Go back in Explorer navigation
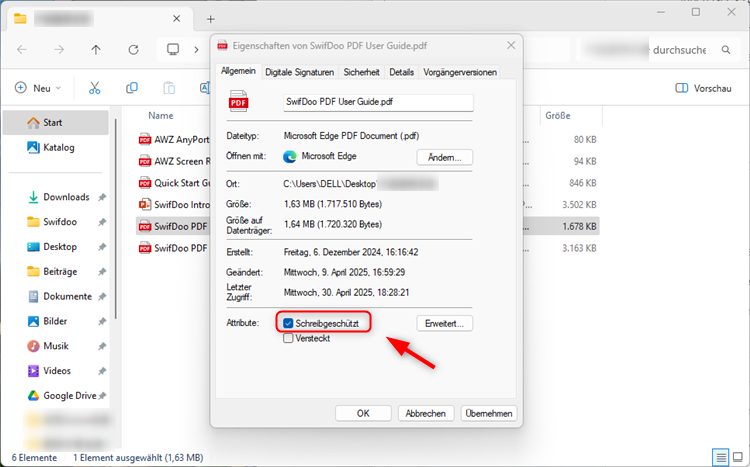 (22, 49)
